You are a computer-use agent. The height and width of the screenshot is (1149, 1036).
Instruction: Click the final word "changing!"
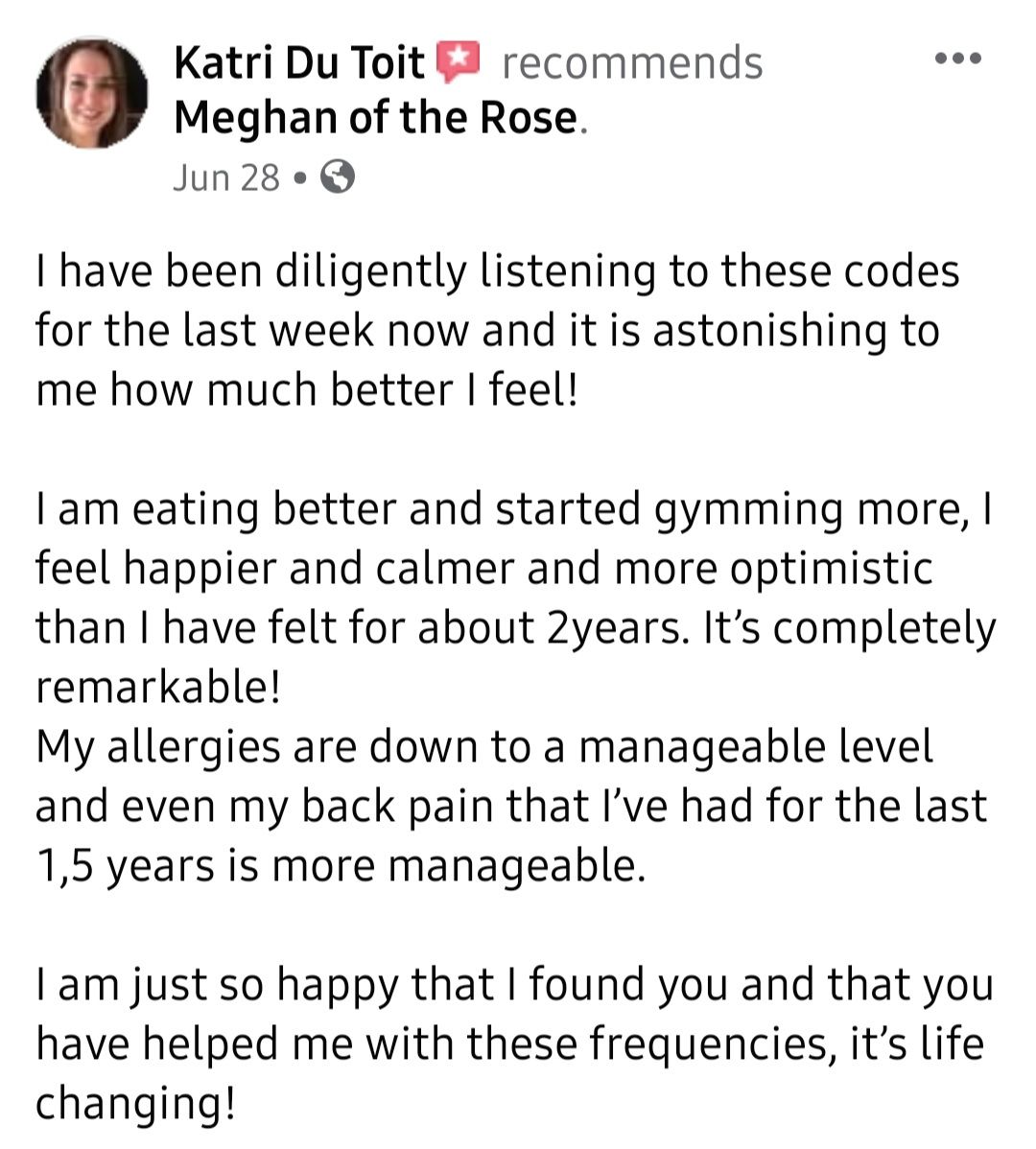(136, 1104)
